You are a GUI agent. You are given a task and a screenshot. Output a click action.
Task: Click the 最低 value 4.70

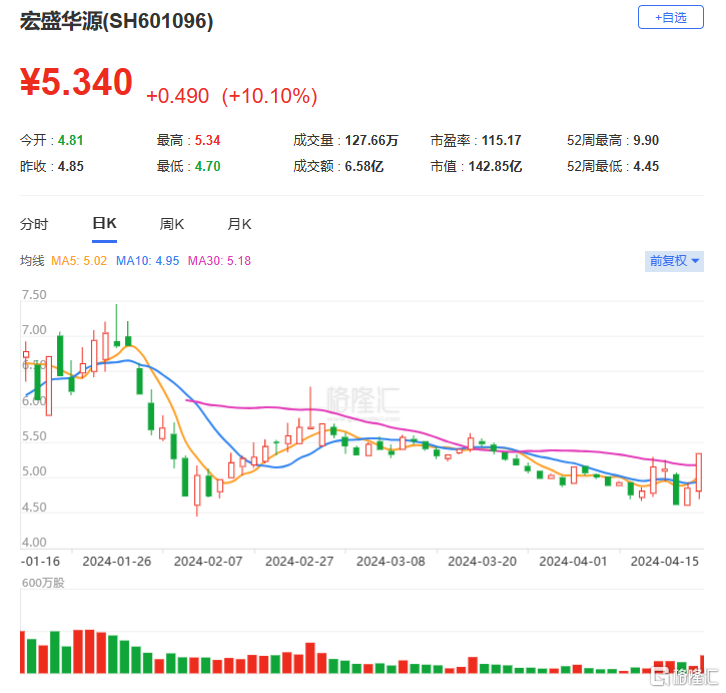207,166
